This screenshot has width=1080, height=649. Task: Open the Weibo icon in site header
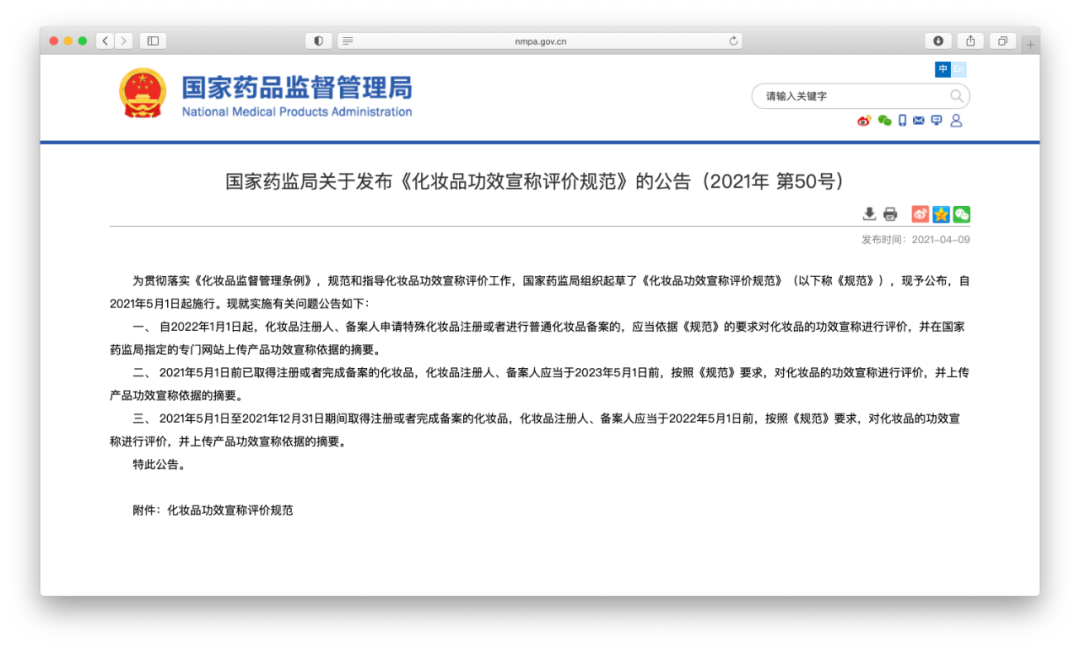pos(864,121)
